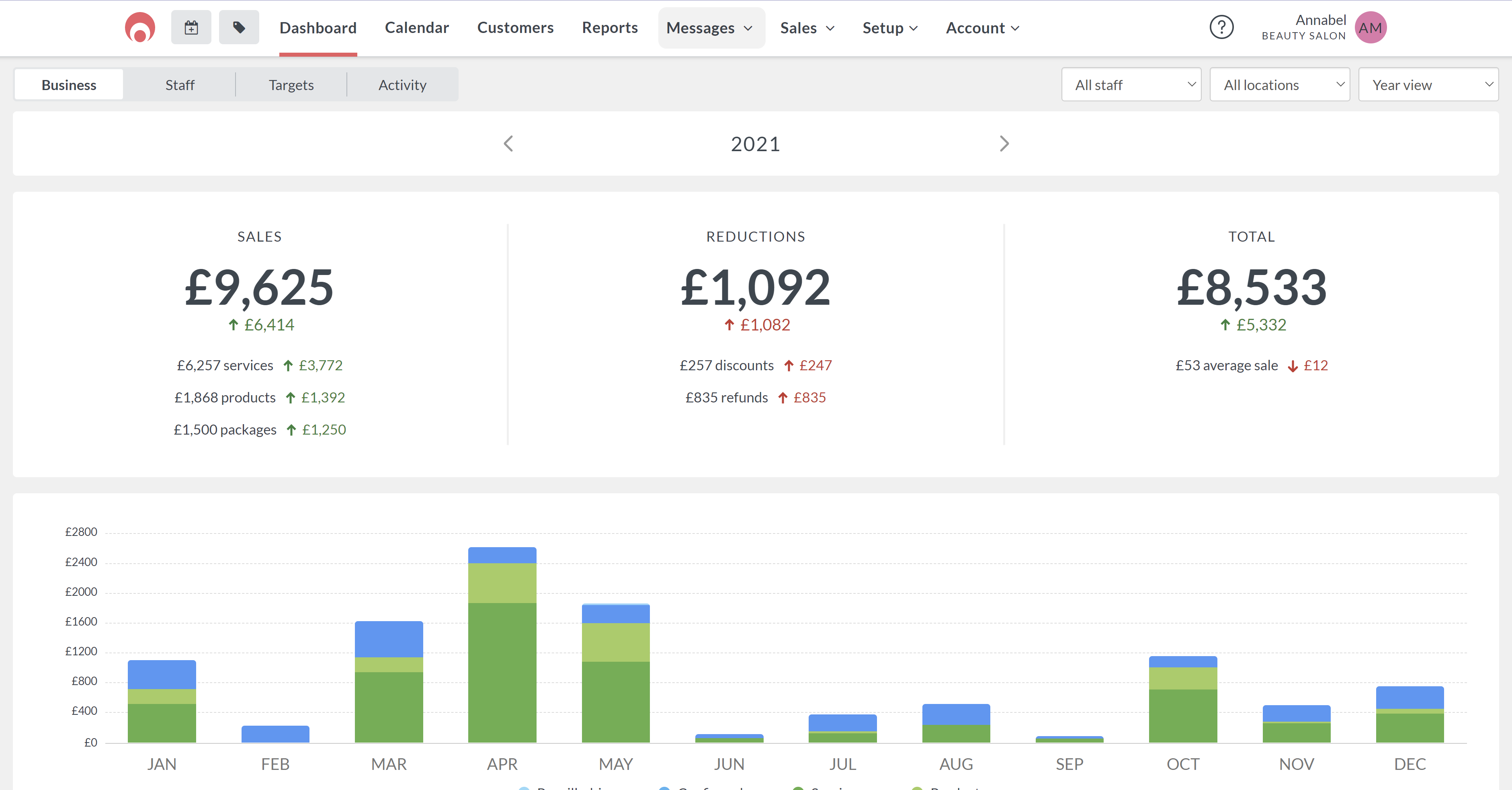The width and height of the screenshot is (1512, 790).
Task: Click the £257 discounts line
Action: (x=756, y=365)
